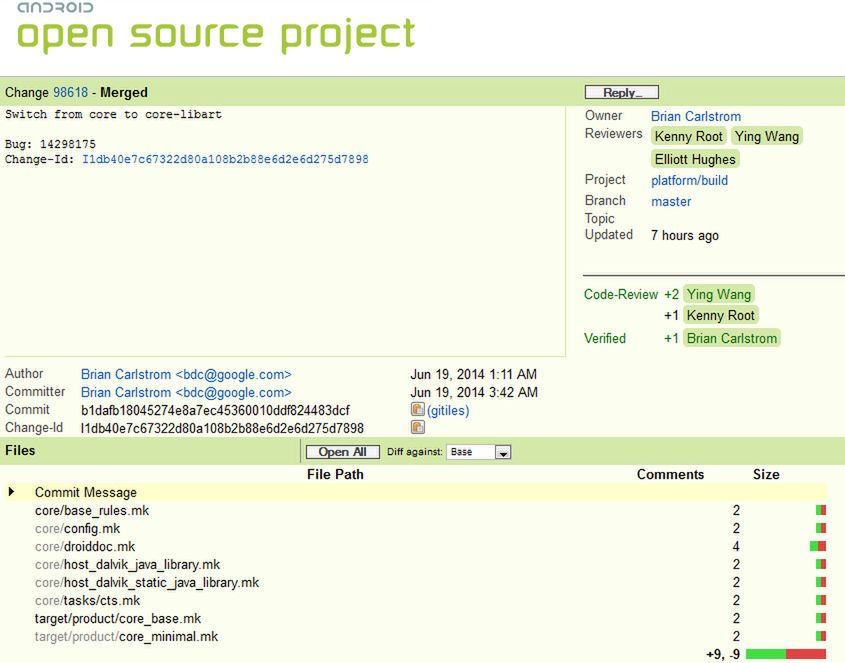The width and height of the screenshot is (845, 663).
Task: Copy the Change-Id using its clipboard icon
Action: pos(418,427)
